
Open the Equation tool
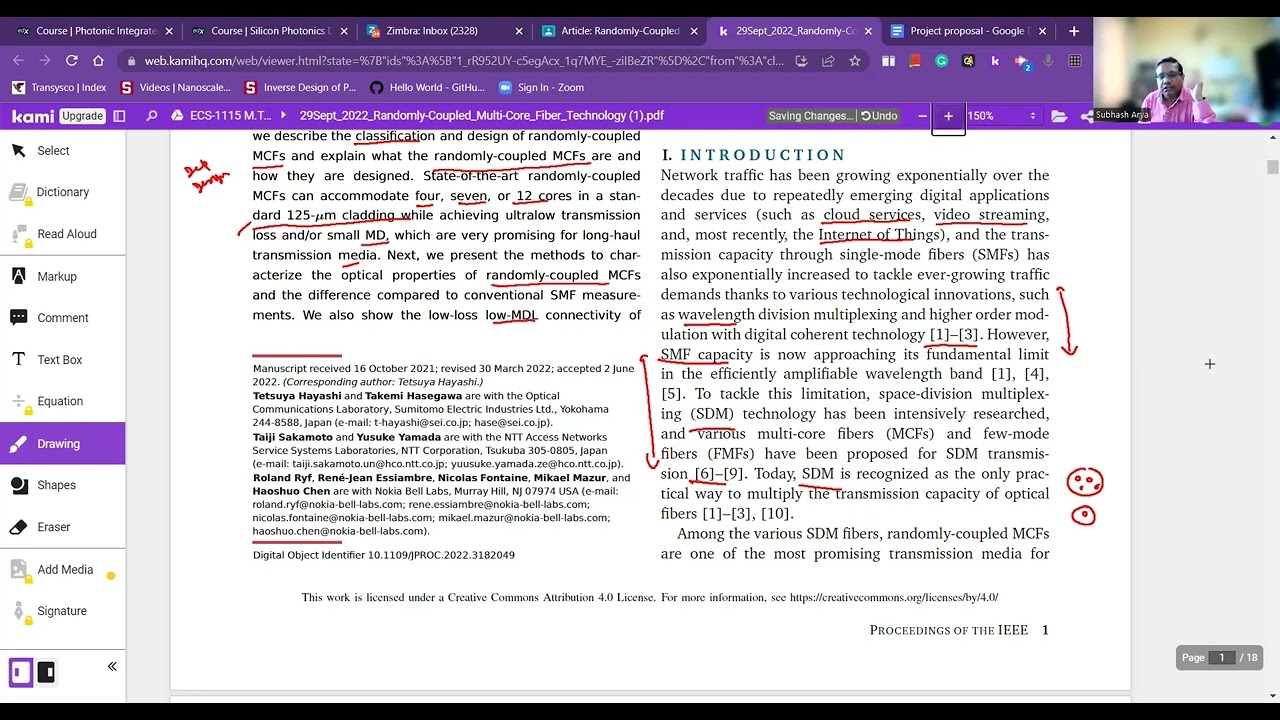(x=62, y=401)
